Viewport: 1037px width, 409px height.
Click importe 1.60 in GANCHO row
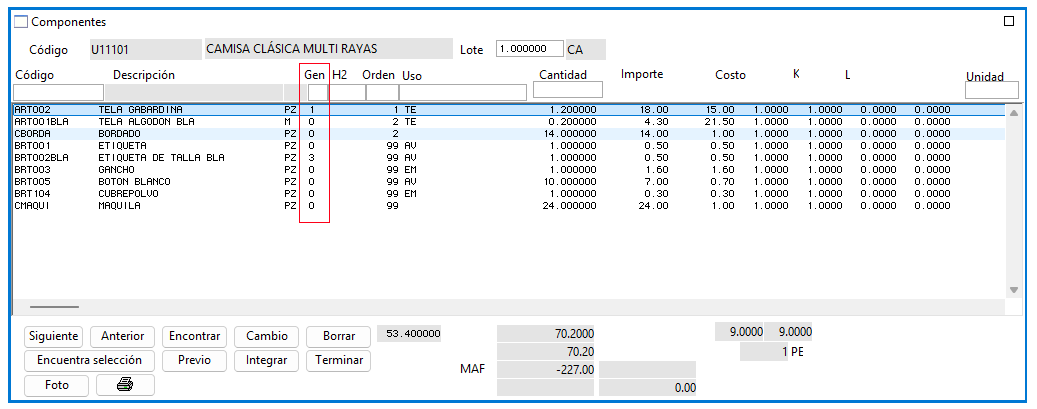click(x=657, y=169)
